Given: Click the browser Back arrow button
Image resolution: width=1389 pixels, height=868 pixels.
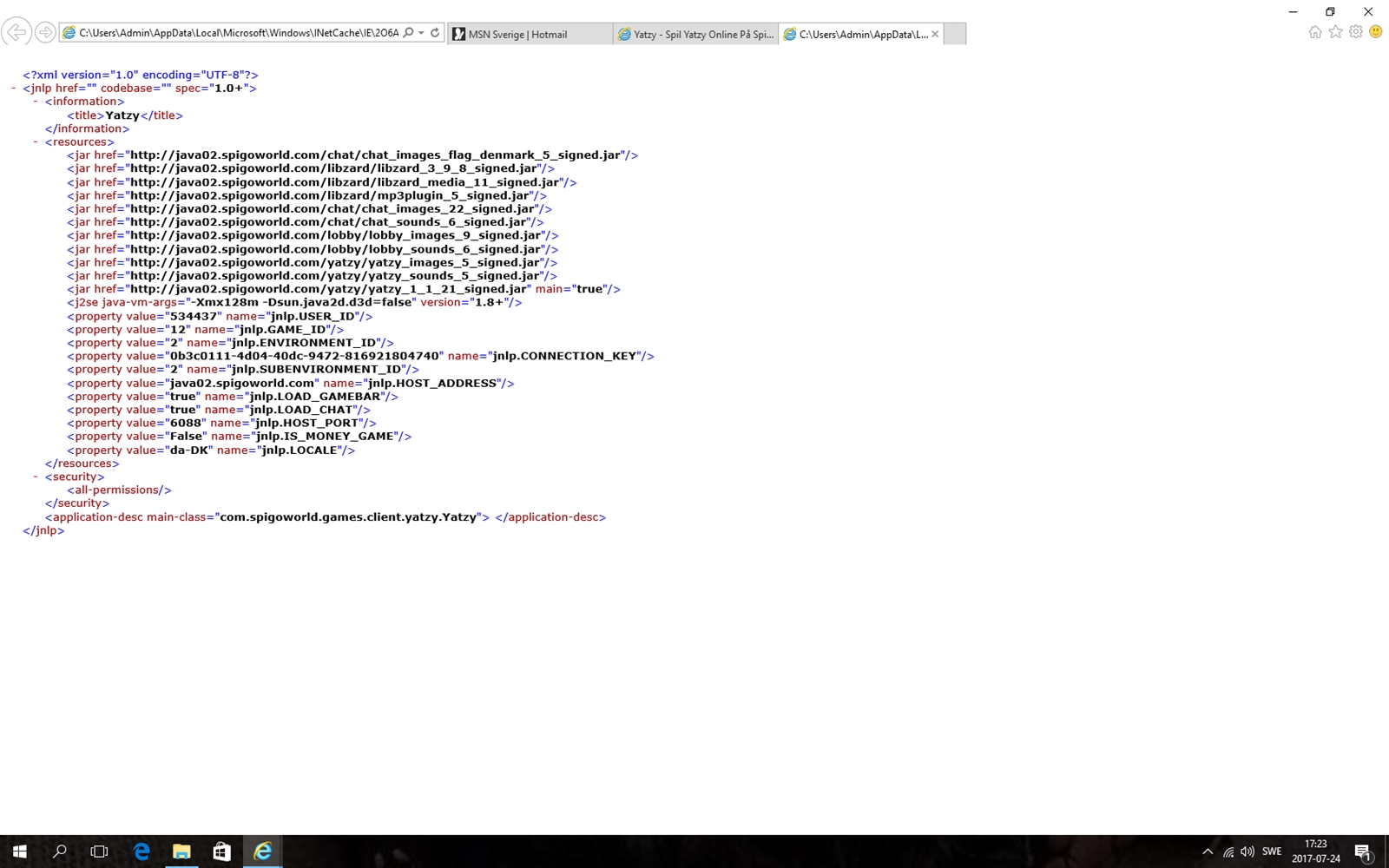Looking at the screenshot, I should click(x=16, y=33).
